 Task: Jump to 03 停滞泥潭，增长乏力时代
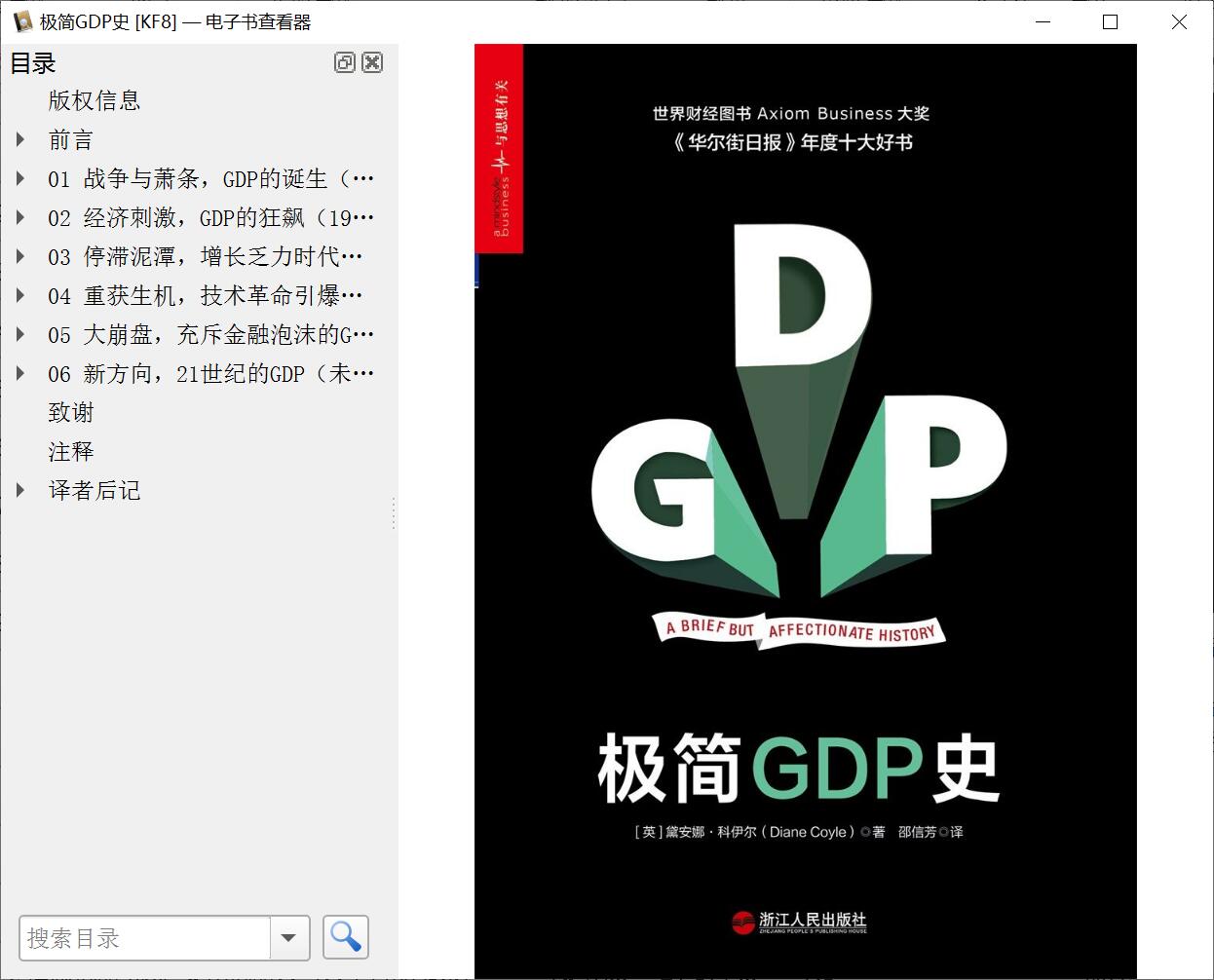coord(206,256)
